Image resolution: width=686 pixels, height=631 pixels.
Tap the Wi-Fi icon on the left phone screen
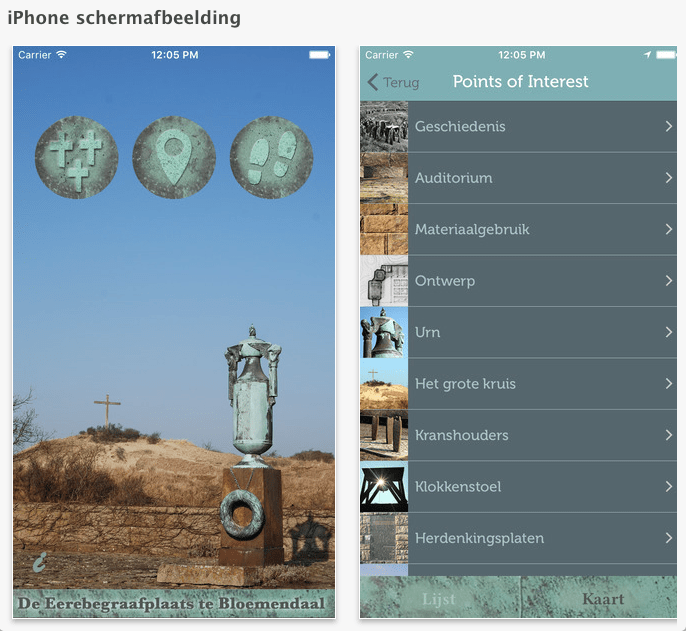click(x=61, y=55)
